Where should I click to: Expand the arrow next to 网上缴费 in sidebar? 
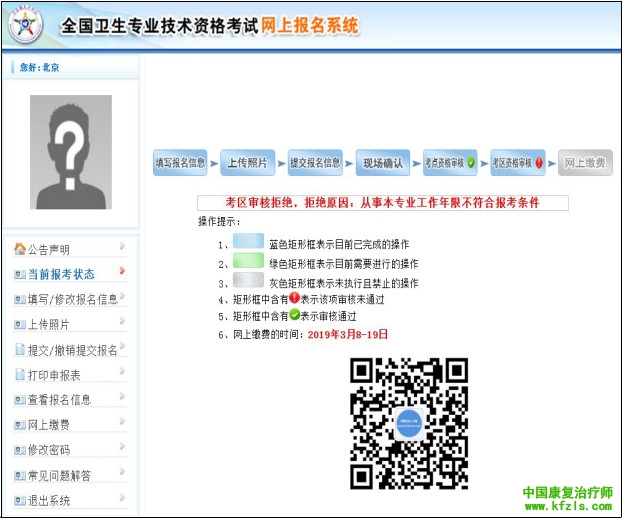(x=122, y=422)
